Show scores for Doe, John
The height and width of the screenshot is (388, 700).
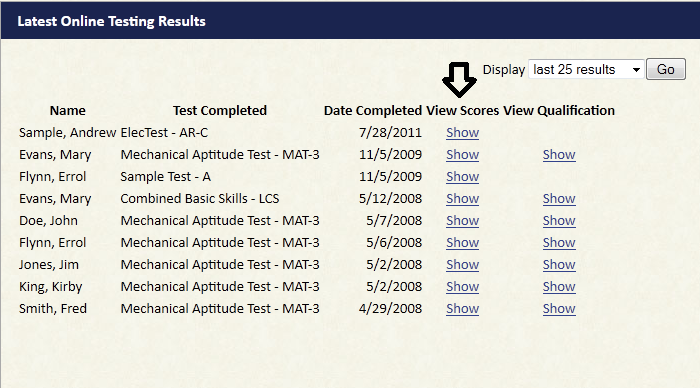(x=462, y=221)
